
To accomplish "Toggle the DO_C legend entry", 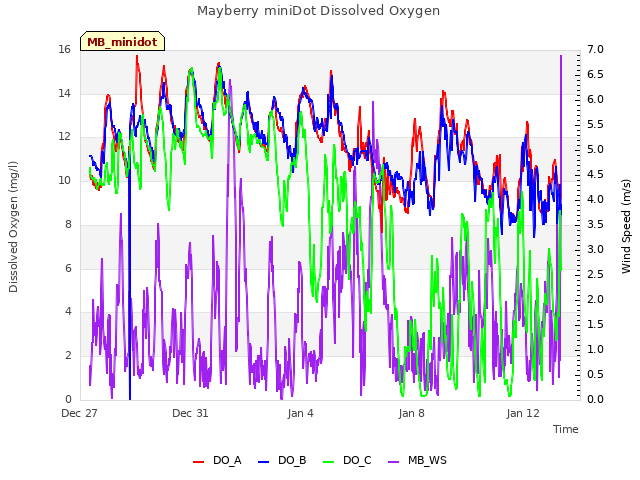I will [347, 461].
